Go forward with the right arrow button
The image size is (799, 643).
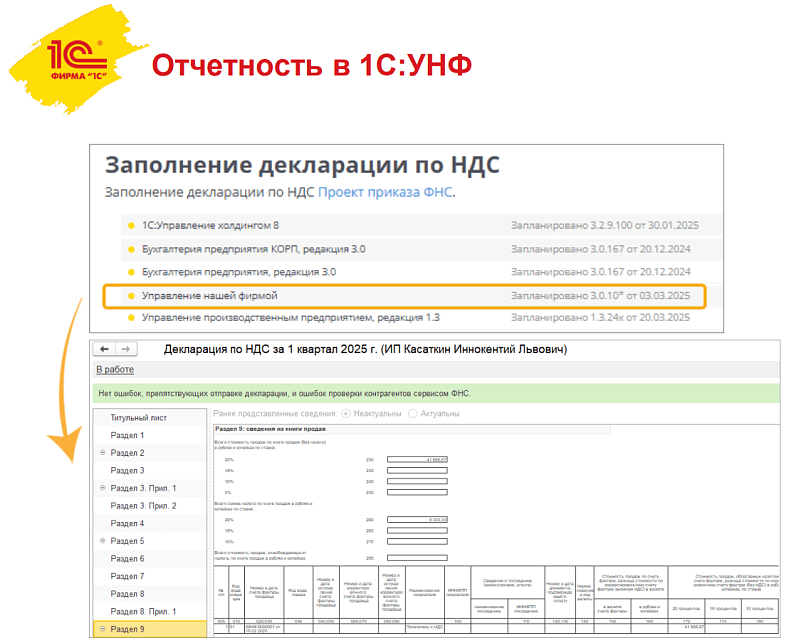[126, 349]
